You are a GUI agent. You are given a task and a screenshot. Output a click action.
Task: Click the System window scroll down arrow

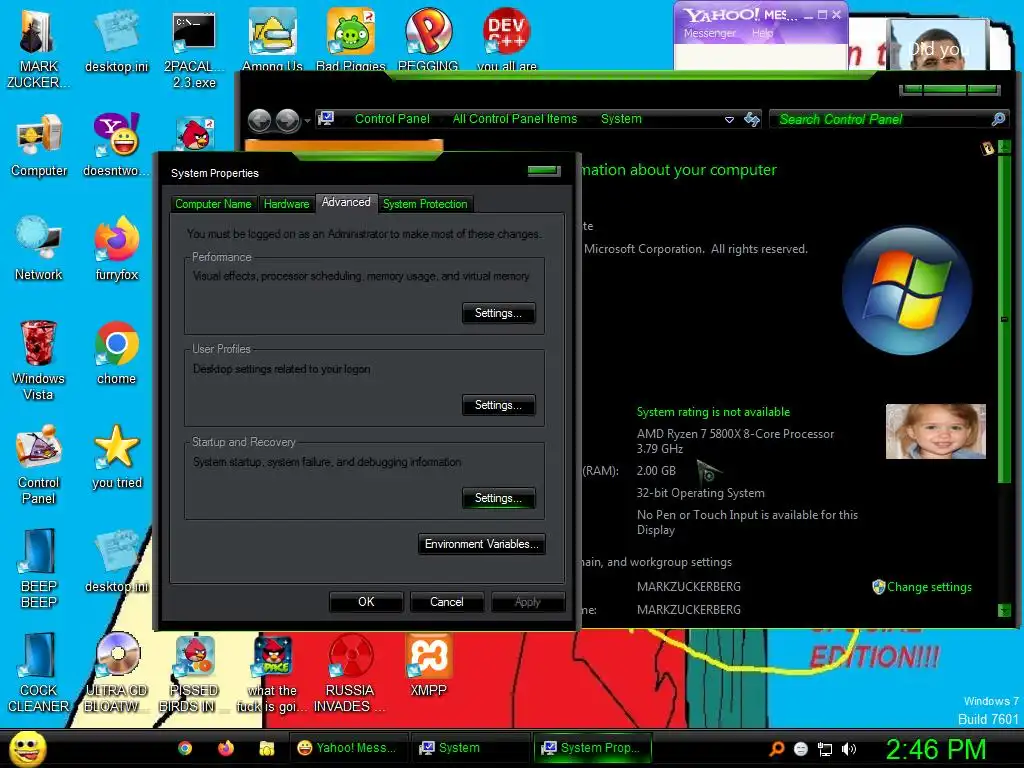[1004, 611]
